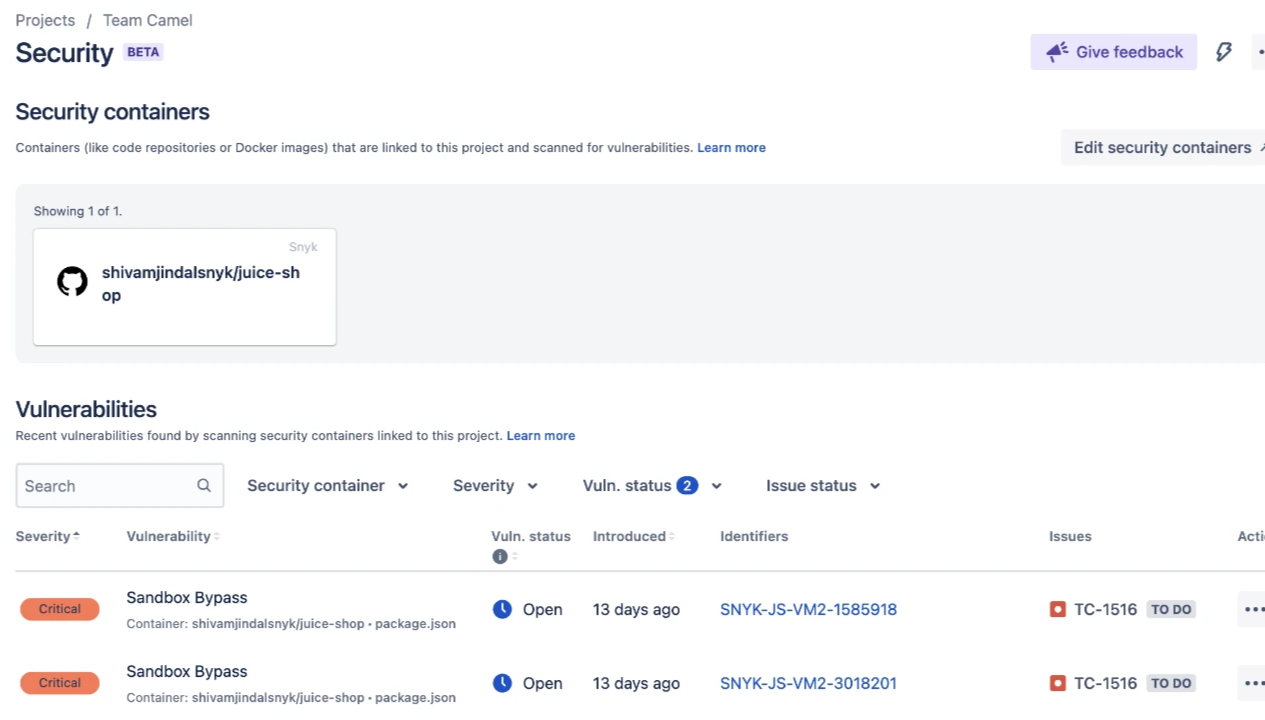The width and height of the screenshot is (1265, 720).
Task: Open the SNYK-JS-VM2-1585918 identifier link
Action: [x=808, y=609]
